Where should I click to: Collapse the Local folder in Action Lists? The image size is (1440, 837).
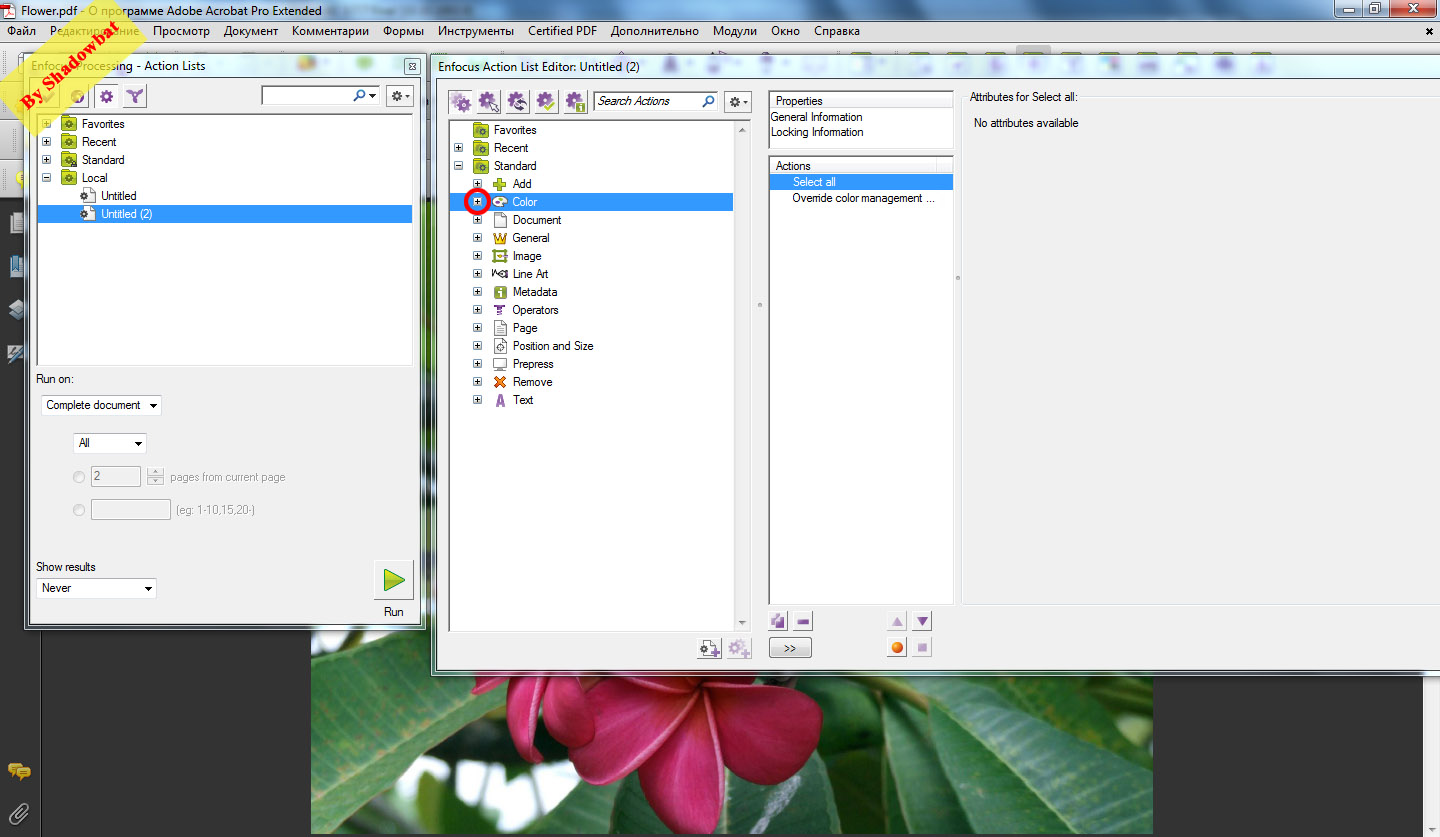[46, 178]
